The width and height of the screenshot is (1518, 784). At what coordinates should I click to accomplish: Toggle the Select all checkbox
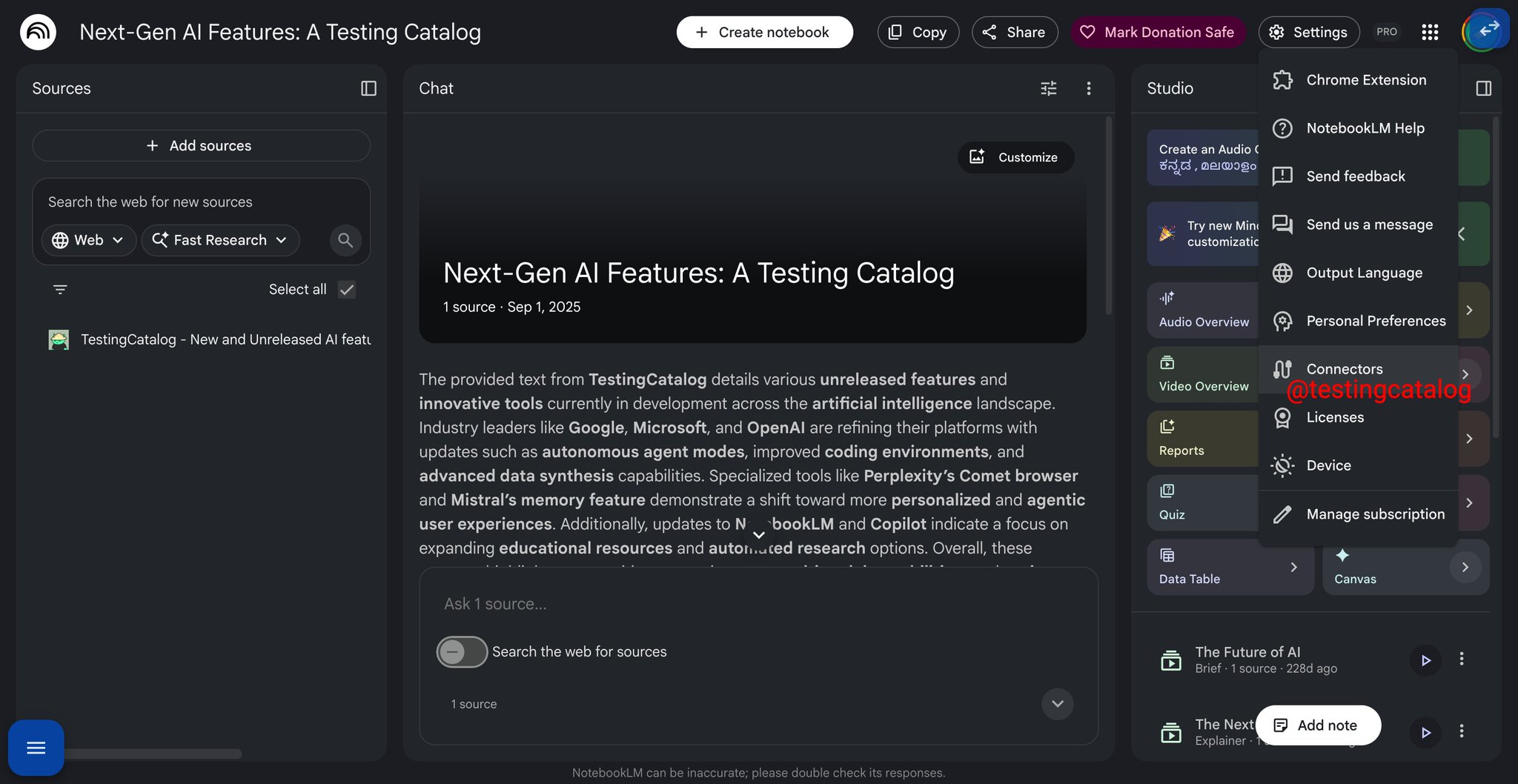click(x=346, y=290)
